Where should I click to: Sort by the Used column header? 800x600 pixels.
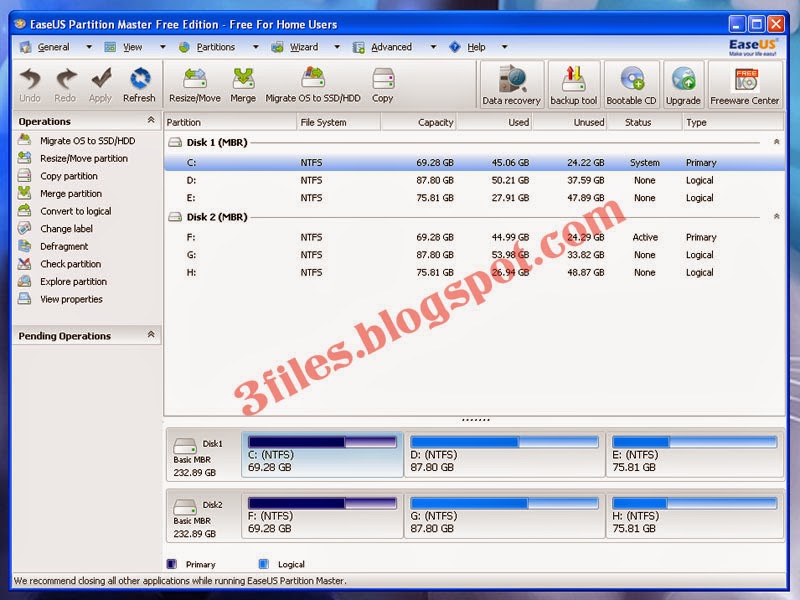494,122
